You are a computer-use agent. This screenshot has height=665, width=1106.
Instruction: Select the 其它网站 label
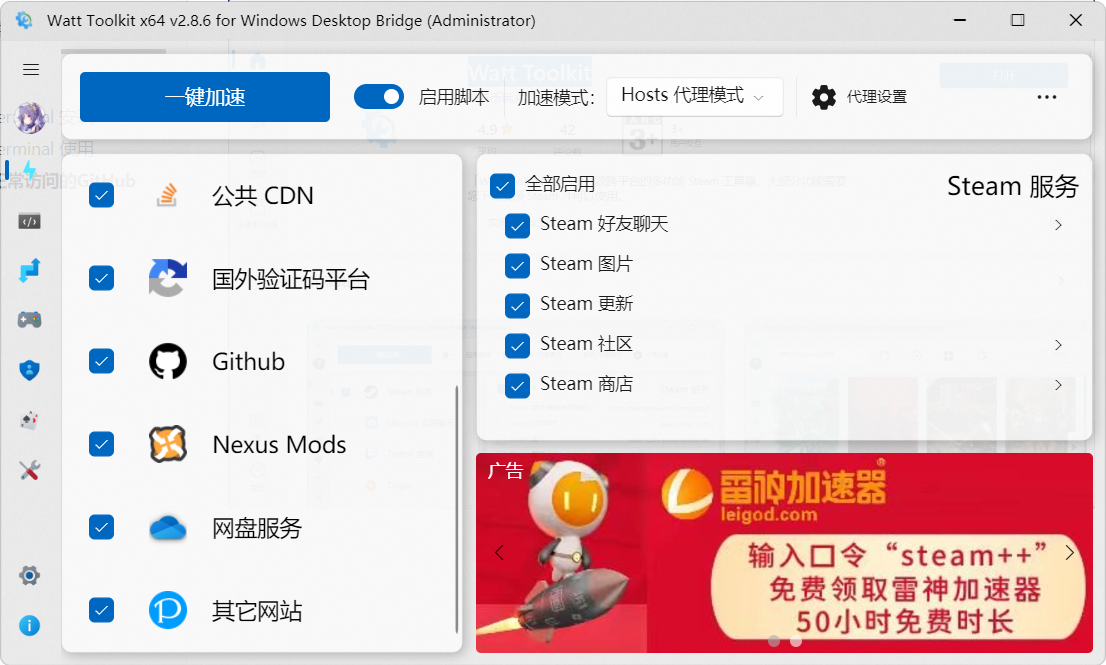[x=257, y=611]
